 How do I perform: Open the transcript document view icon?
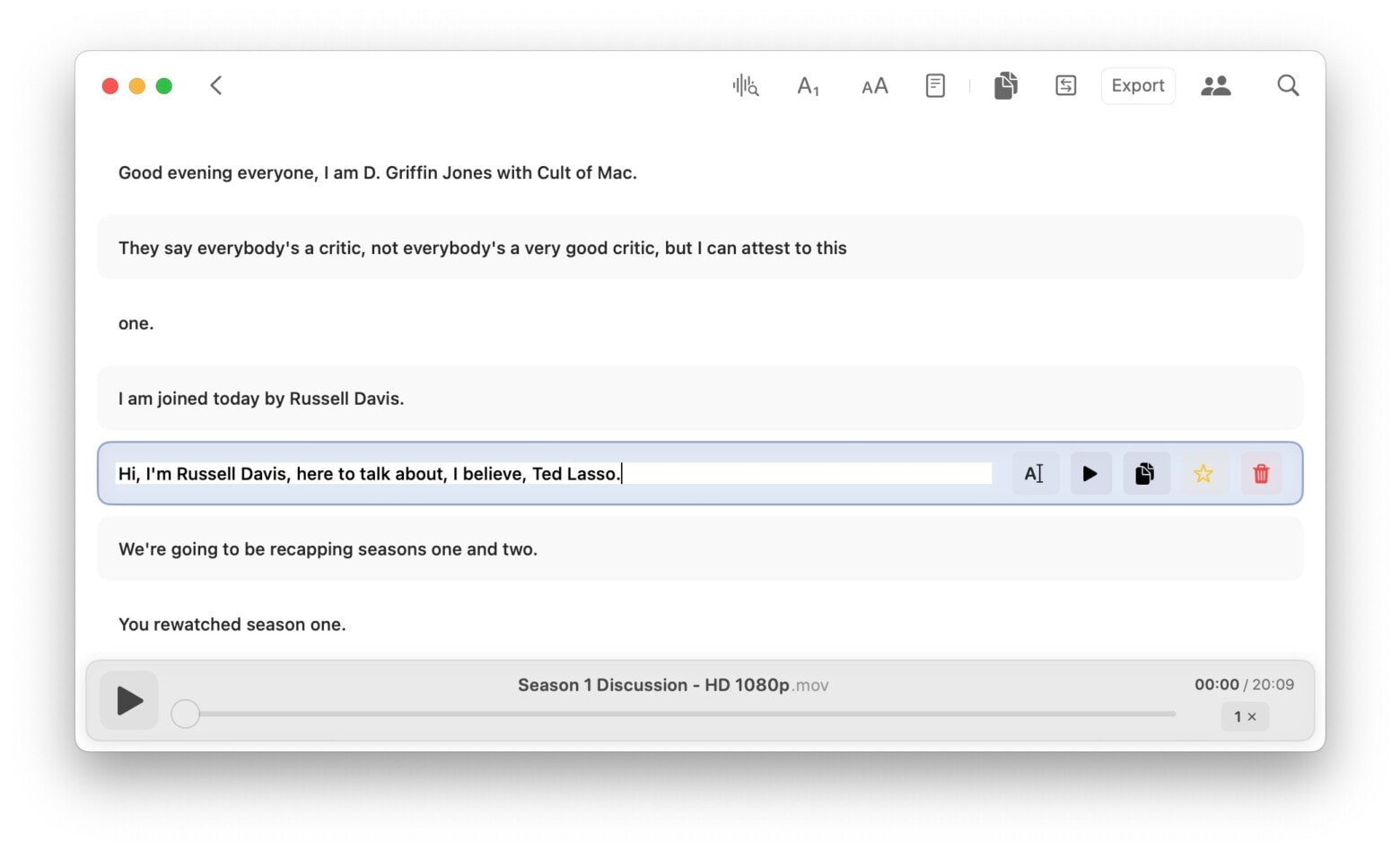(935, 85)
